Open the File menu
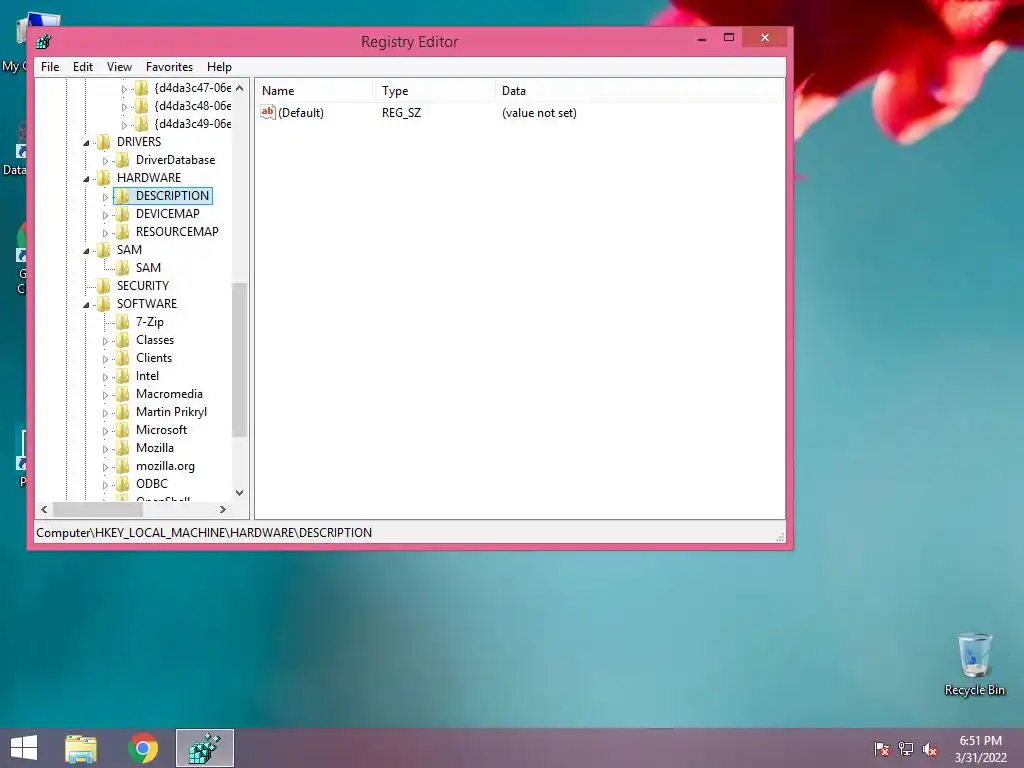 (50, 67)
